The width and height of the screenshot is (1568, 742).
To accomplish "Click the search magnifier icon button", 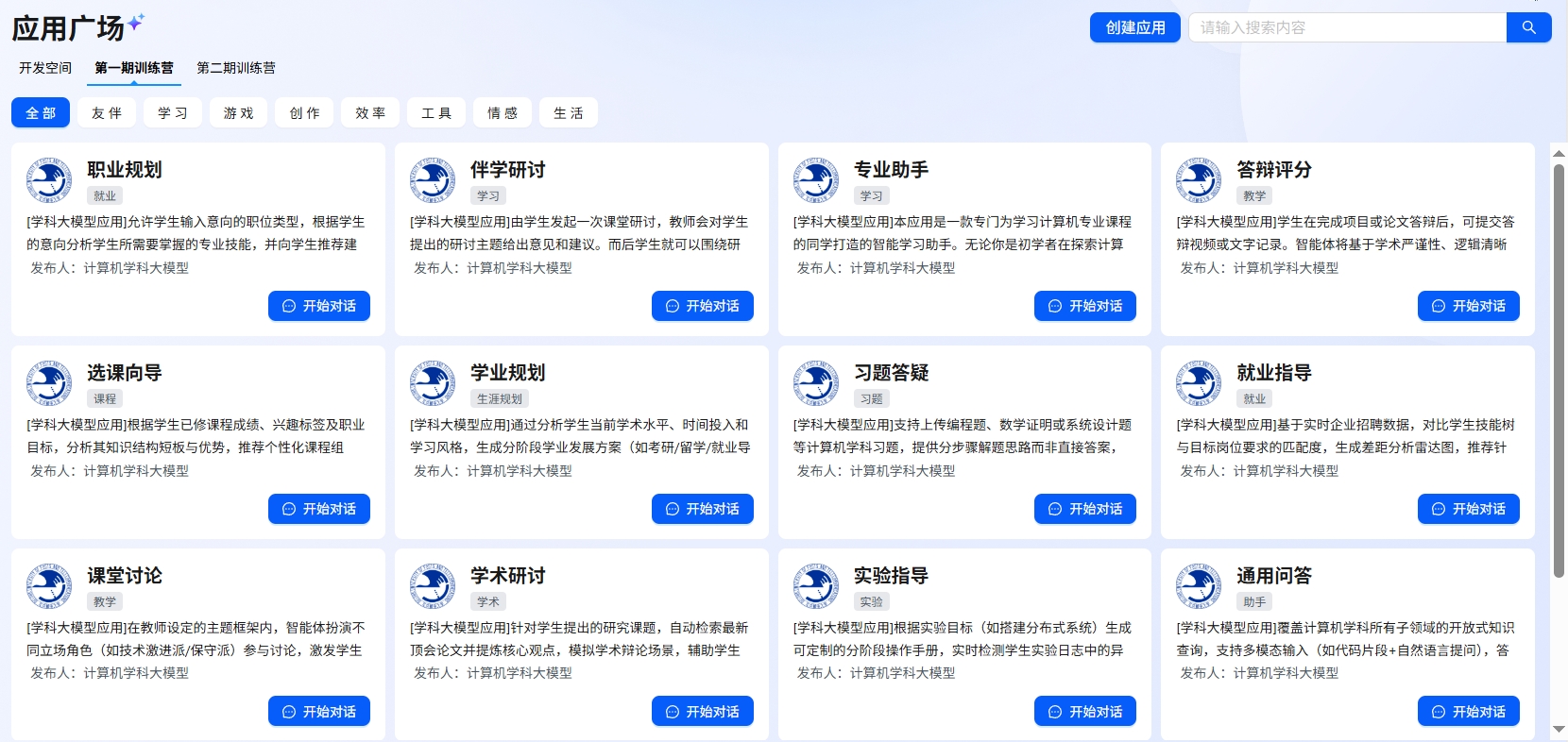I will point(1528,27).
